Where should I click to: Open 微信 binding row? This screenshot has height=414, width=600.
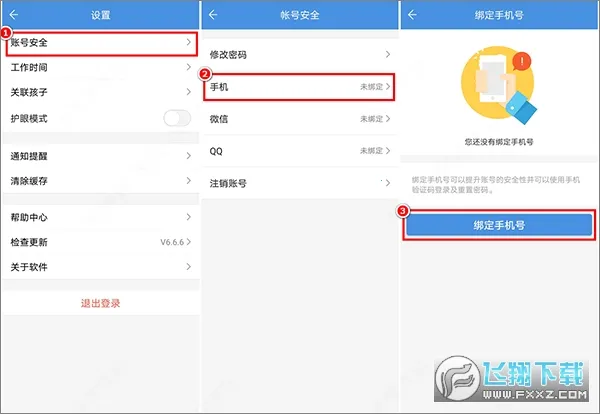pyautogui.click(x=300, y=119)
